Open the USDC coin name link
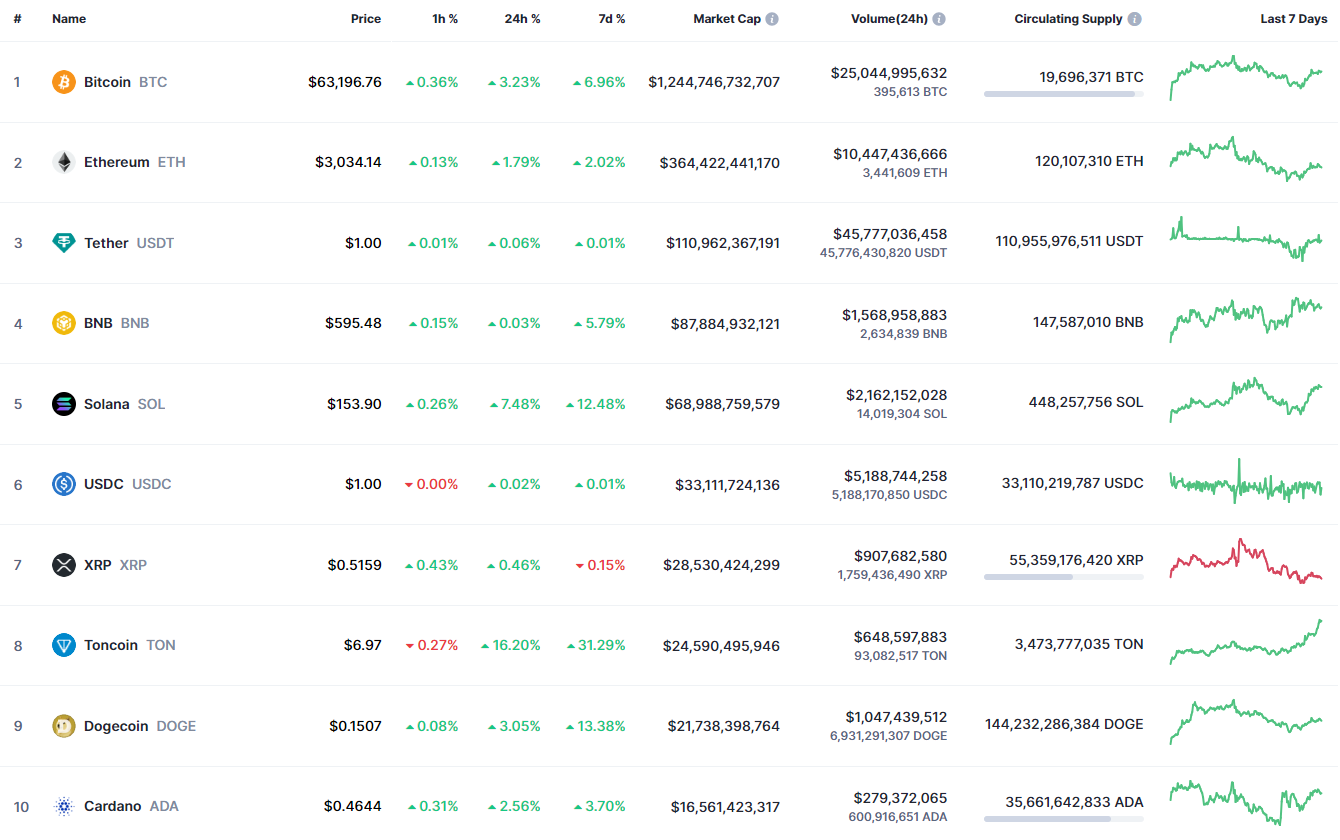1340x840 pixels. tap(104, 484)
